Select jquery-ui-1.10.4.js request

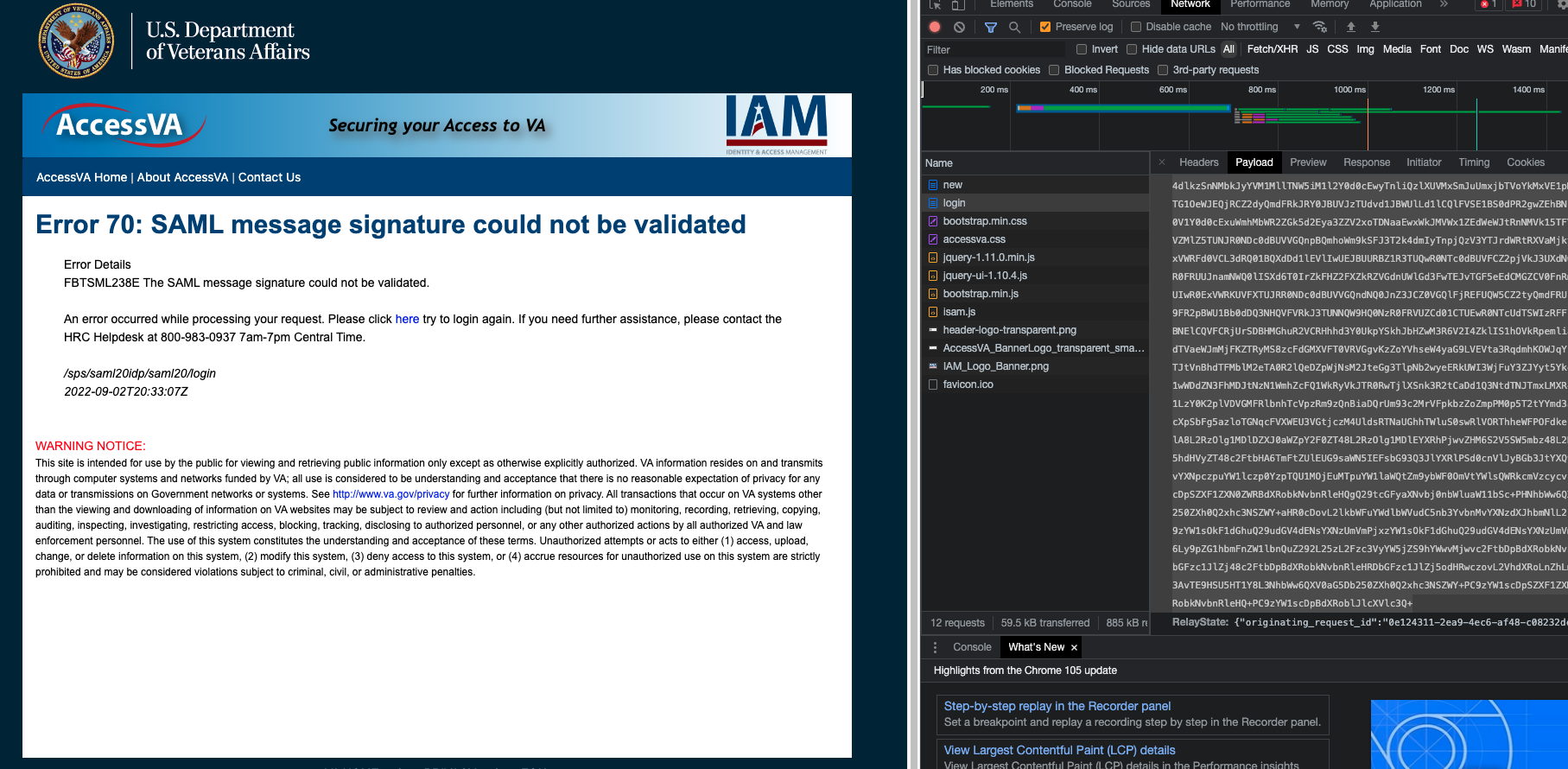click(1035, 276)
